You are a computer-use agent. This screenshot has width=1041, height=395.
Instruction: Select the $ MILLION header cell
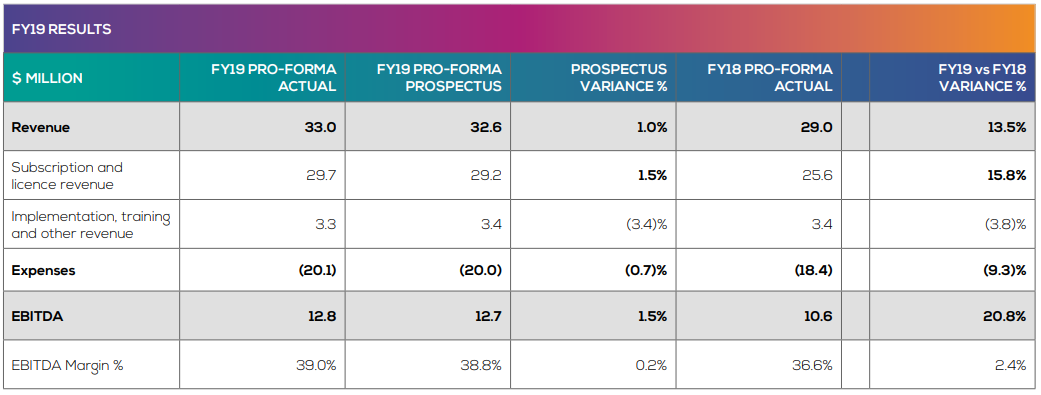(92, 78)
